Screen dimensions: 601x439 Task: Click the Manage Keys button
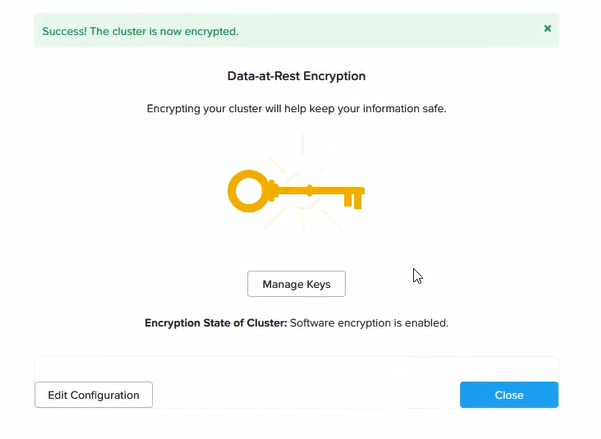pos(296,284)
